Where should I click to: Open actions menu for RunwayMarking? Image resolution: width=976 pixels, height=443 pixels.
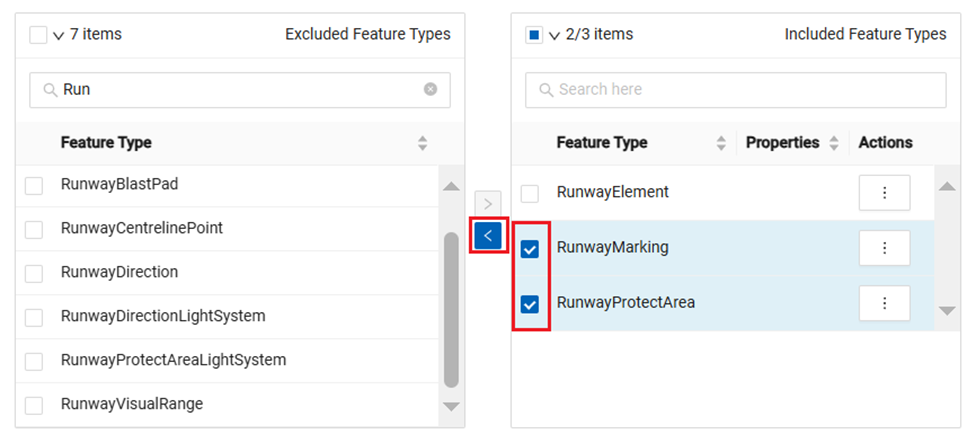pos(884,248)
